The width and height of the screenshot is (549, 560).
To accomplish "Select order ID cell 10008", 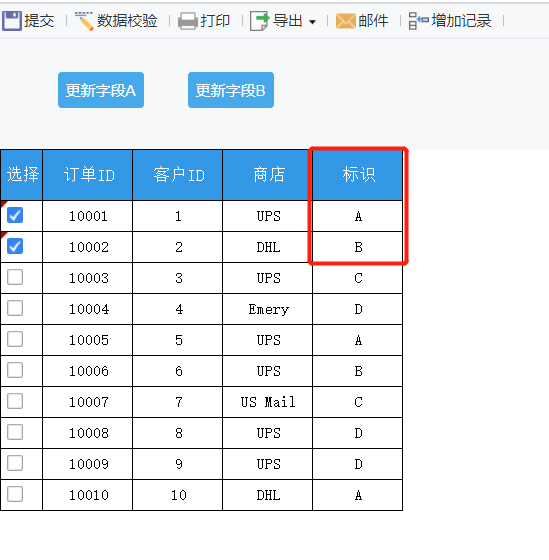I will click(x=88, y=433).
